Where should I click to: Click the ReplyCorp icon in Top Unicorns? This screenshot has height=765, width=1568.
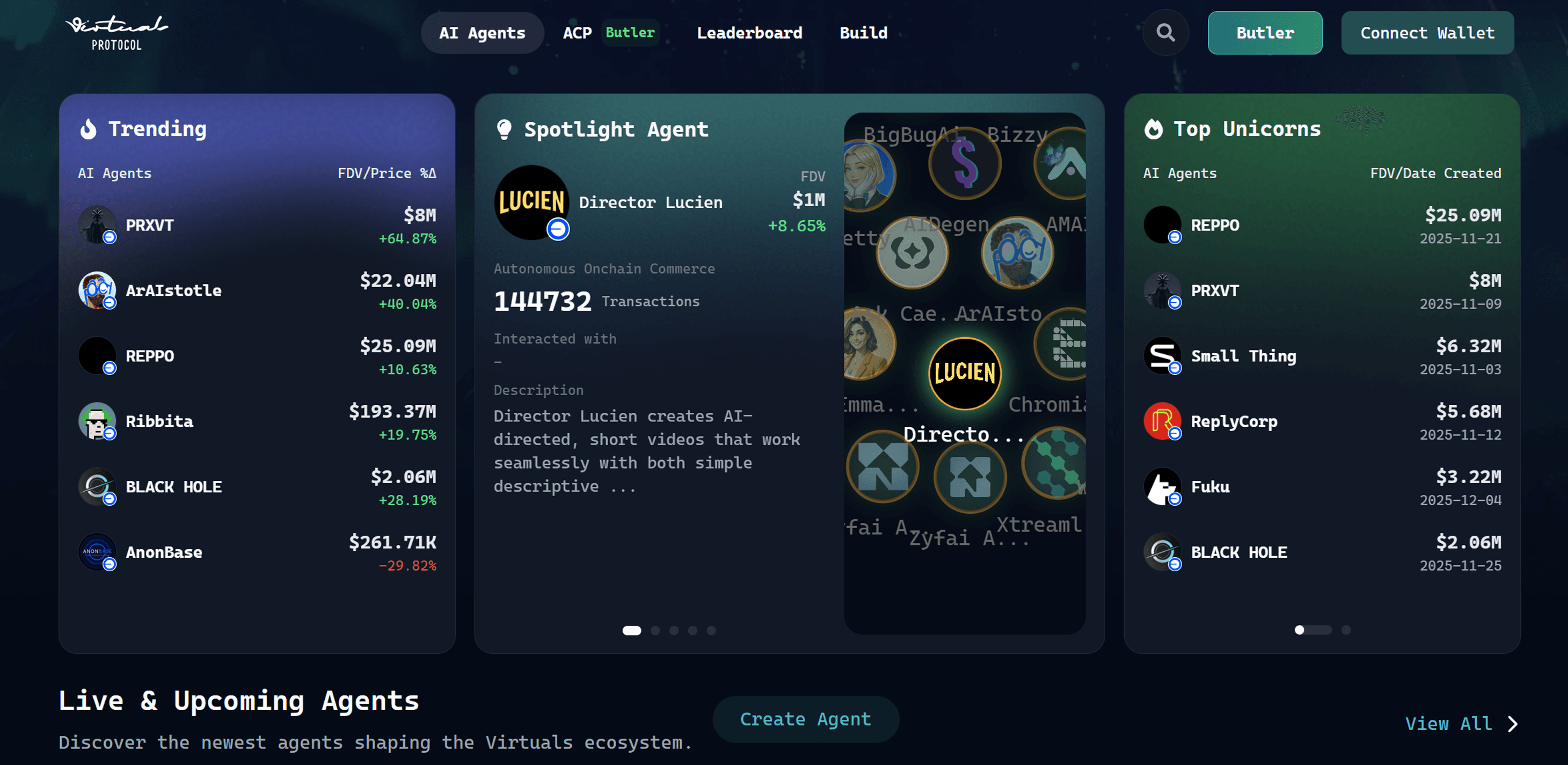tap(1163, 421)
